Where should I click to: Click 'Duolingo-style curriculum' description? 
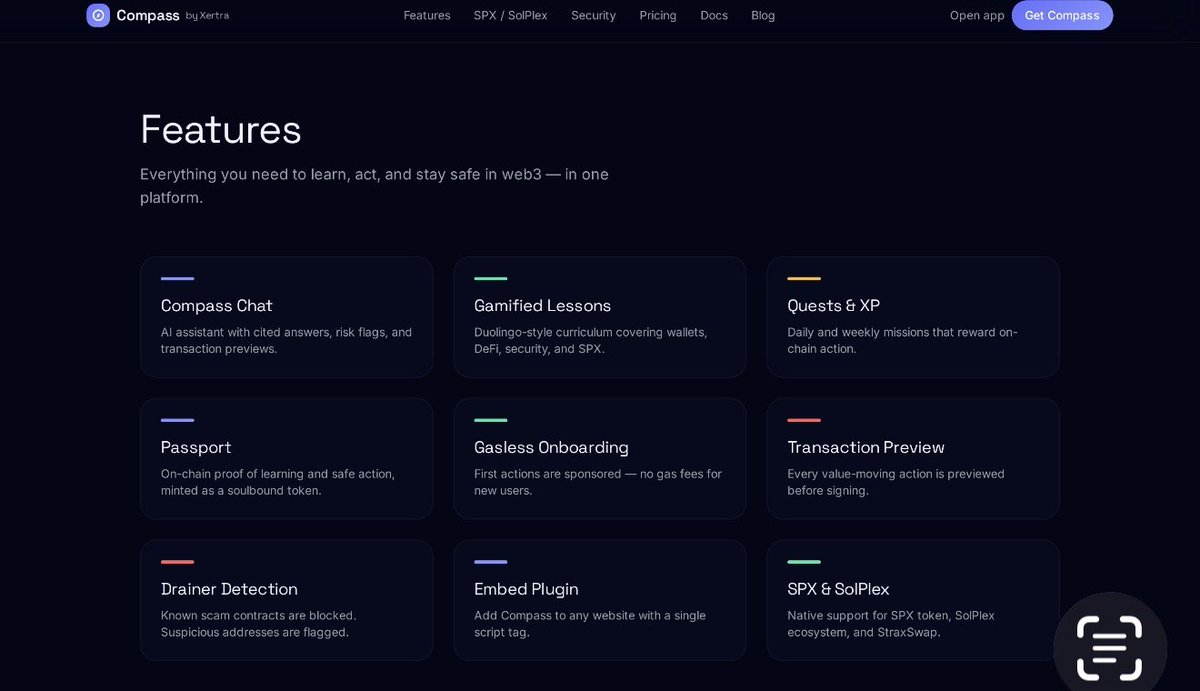[590, 340]
